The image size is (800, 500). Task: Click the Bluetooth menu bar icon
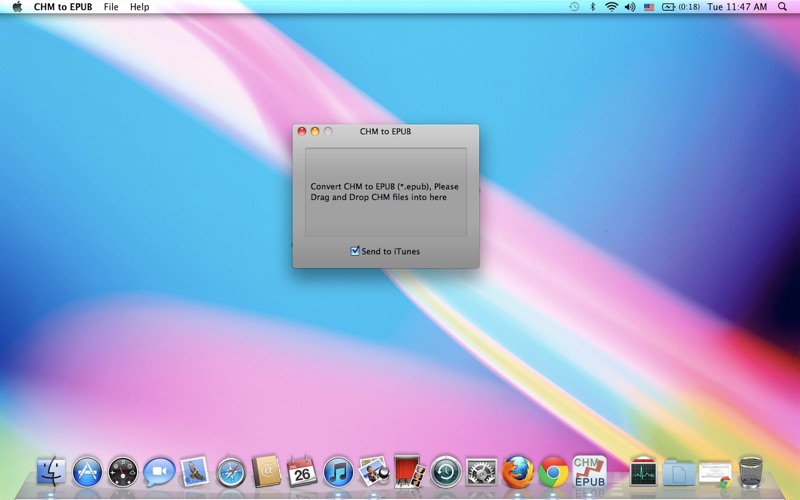point(592,7)
